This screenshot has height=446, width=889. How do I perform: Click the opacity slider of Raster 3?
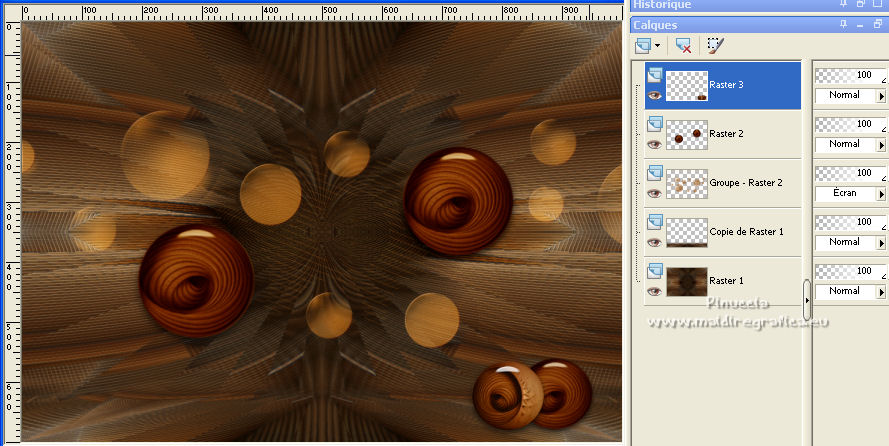click(850, 75)
